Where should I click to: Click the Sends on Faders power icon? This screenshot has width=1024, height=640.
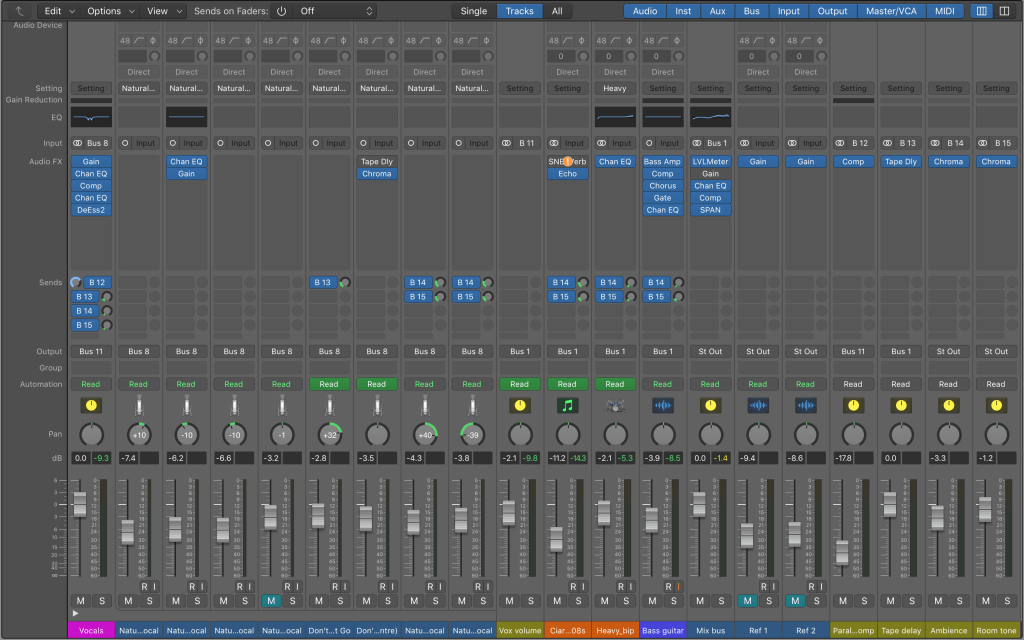(x=281, y=11)
